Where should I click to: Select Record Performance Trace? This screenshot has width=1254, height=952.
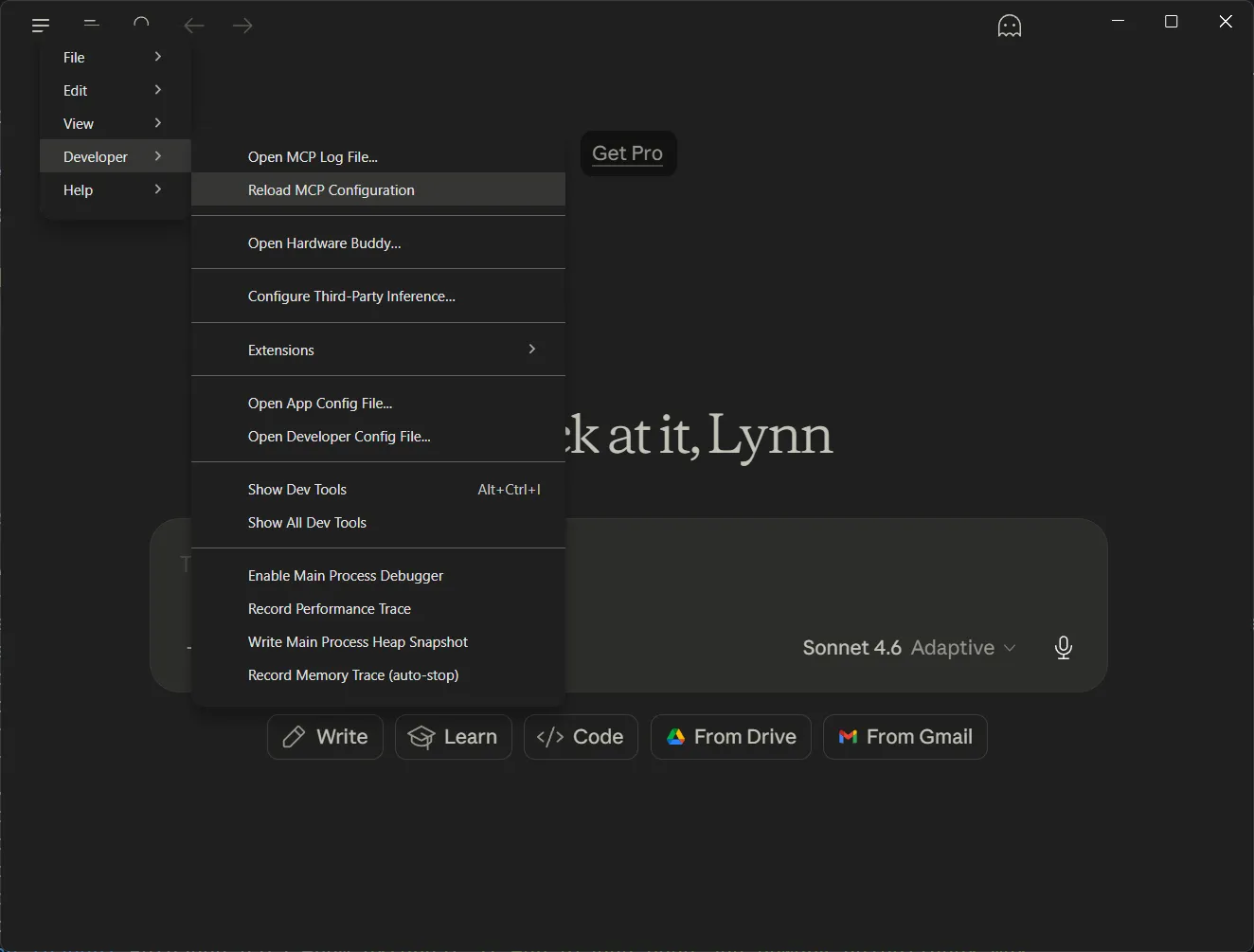pyautogui.click(x=378, y=608)
